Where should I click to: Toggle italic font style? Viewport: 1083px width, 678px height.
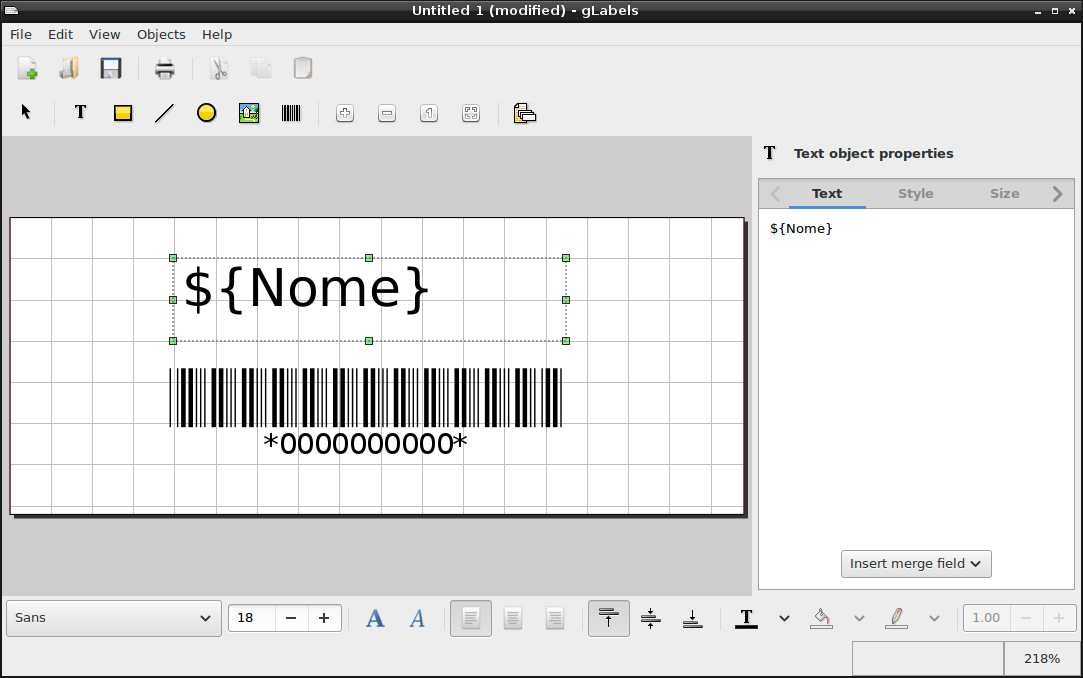pos(417,618)
